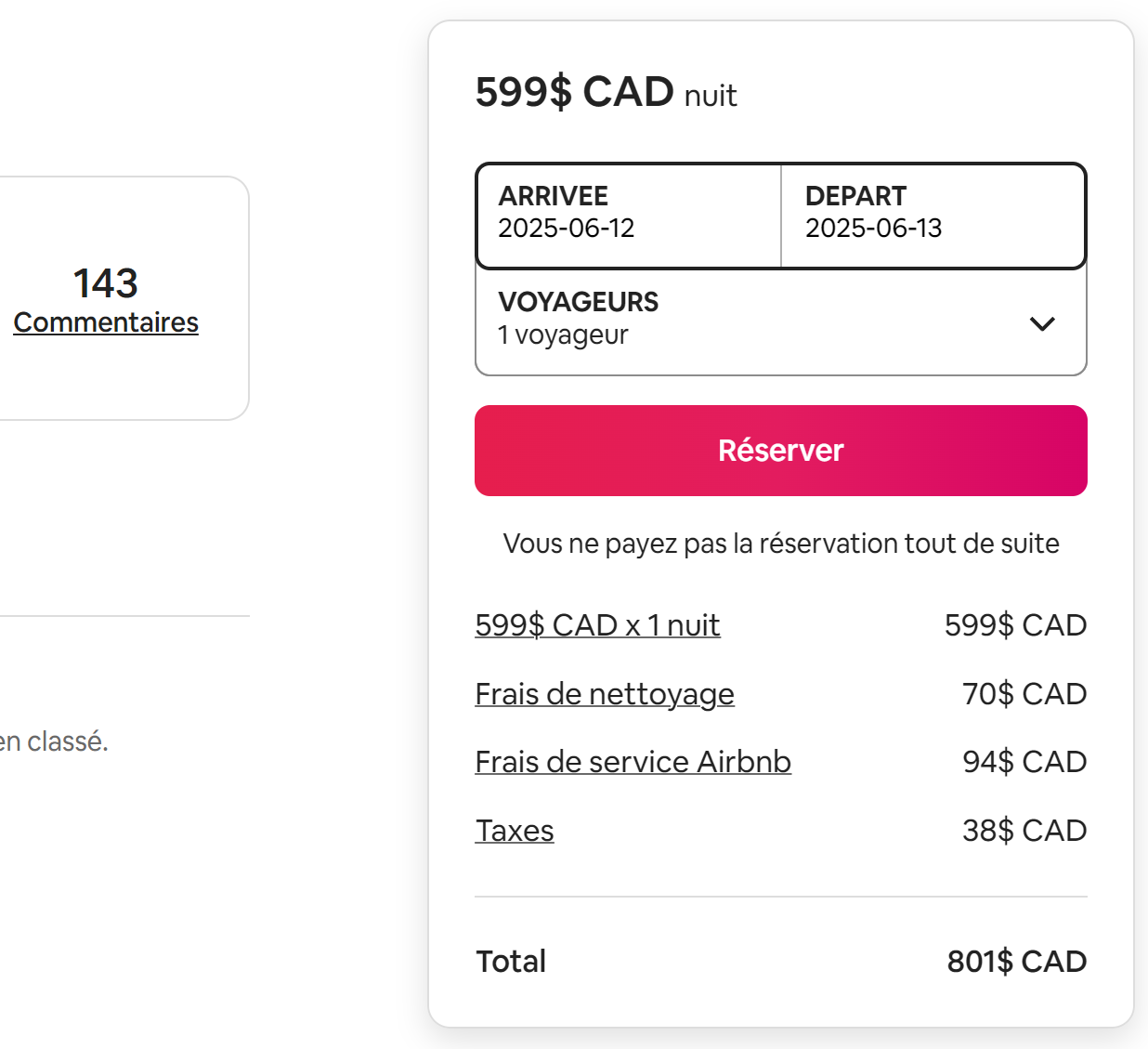
Task: Click the Réserver button
Action: click(780, 451)
